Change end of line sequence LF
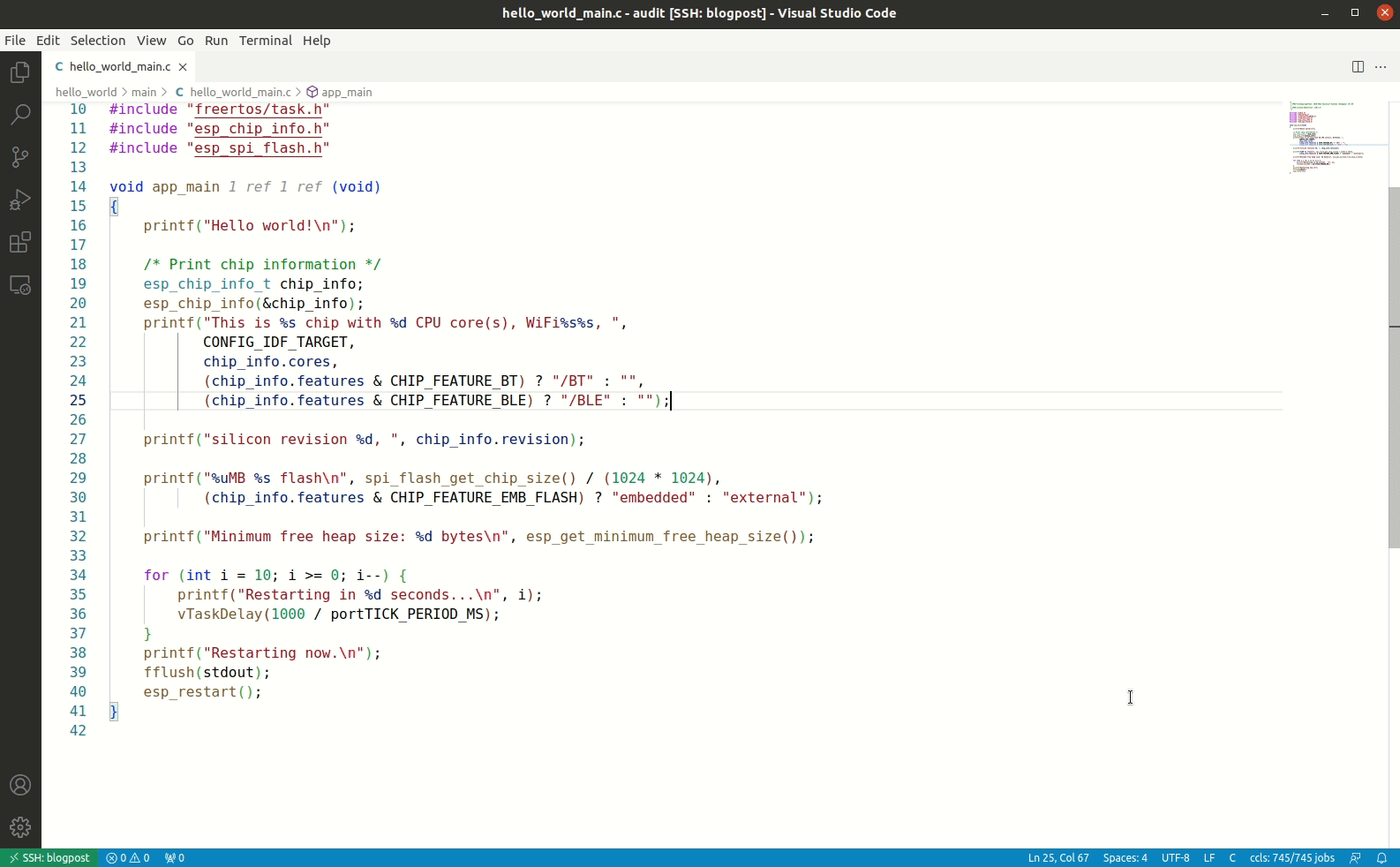Image resolution: width=1400 pixels, height=867 pixels. pos(1209,857)
